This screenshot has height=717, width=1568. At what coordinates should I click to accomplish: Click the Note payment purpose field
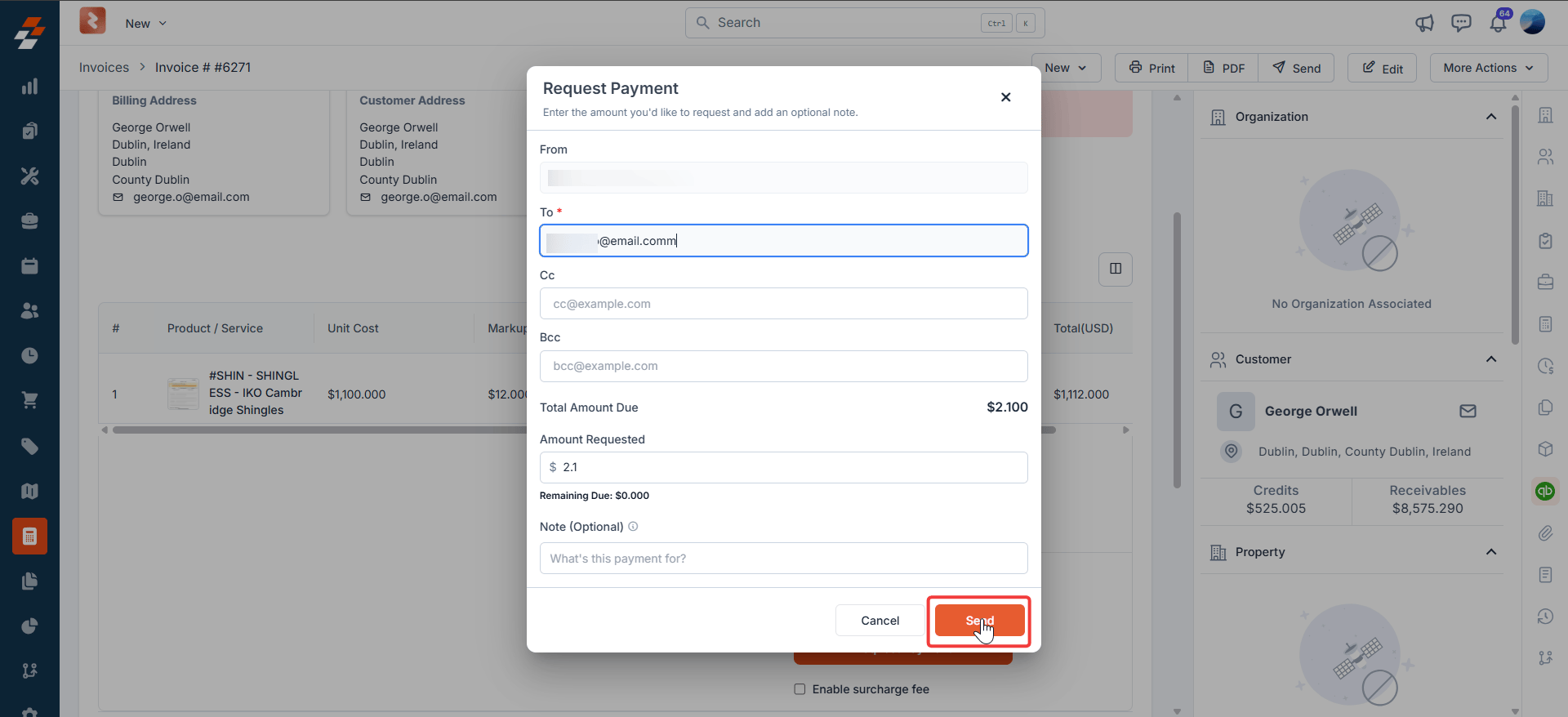pyautogui.click(x=783, y=559)
